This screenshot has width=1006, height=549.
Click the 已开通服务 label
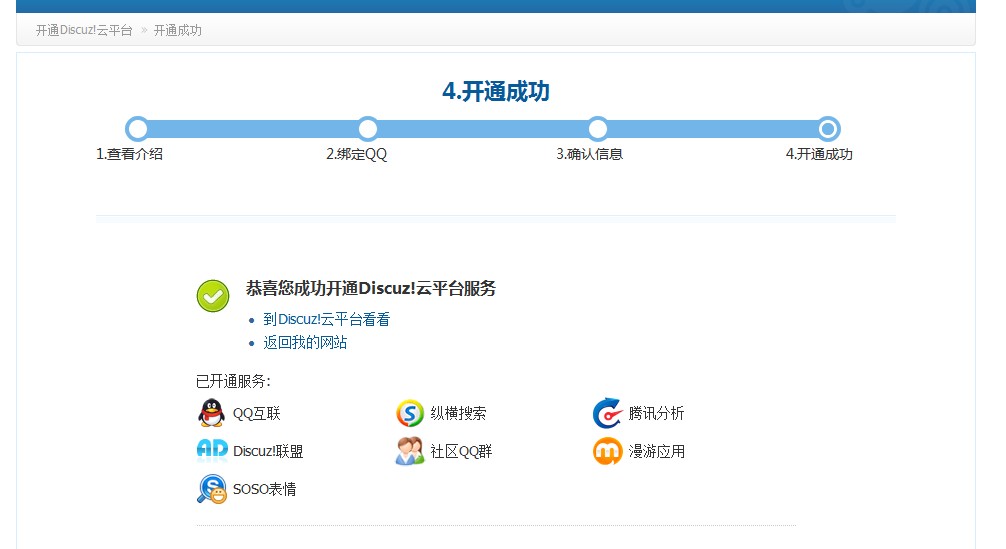pos(233,381)
